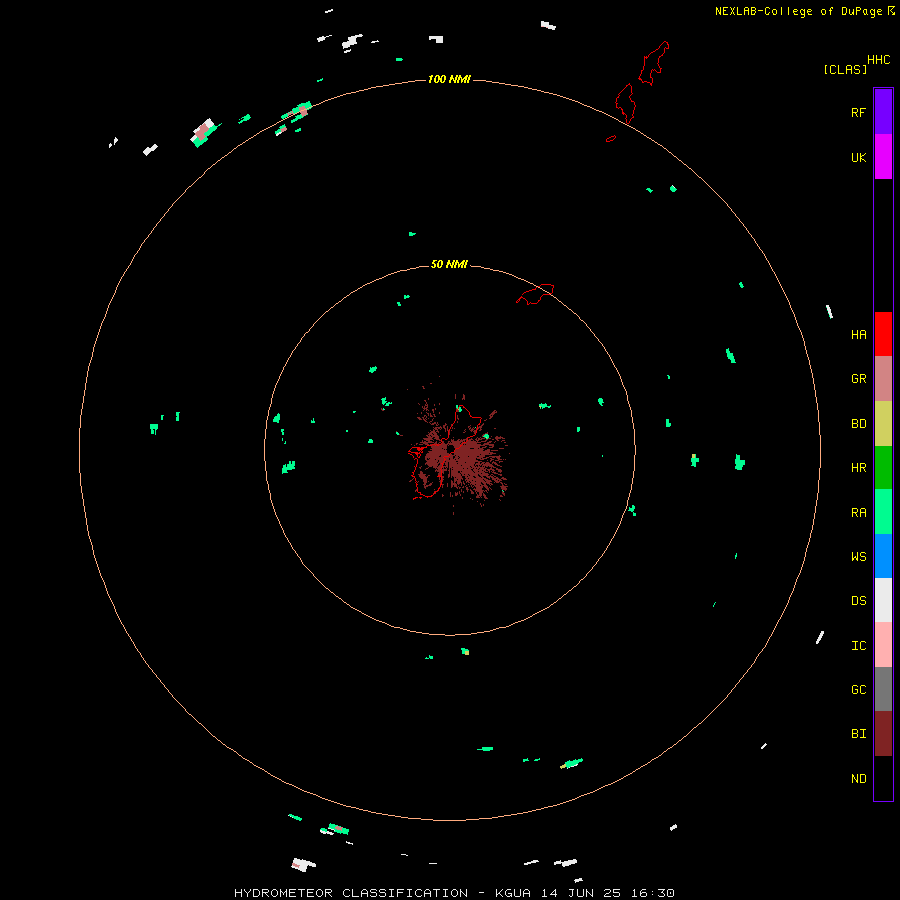900x900 pixels.
Task: Click the "100 NMI" range ring label
Action: coord(449,79)
